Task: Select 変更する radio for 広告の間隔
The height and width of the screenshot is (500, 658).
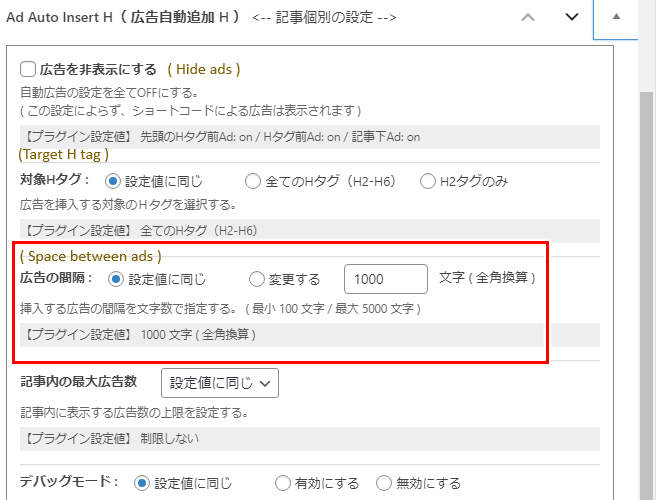Action: [x=256, y=279]
